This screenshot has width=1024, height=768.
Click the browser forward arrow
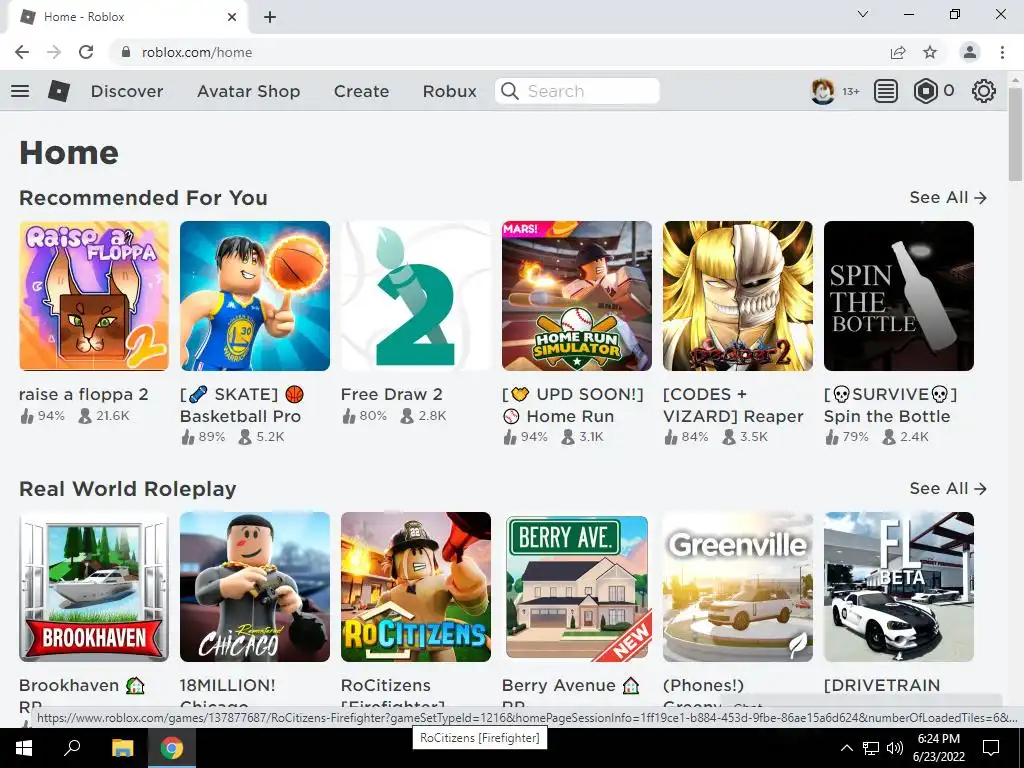pos(54,52)
